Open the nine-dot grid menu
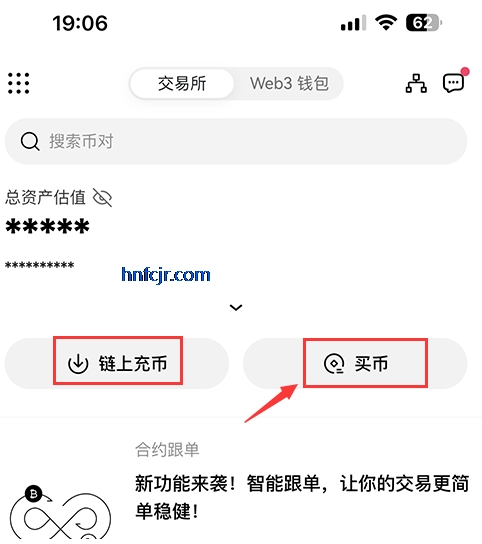The height and width of the screenshot is (544, 482). [x=19, y=83]
